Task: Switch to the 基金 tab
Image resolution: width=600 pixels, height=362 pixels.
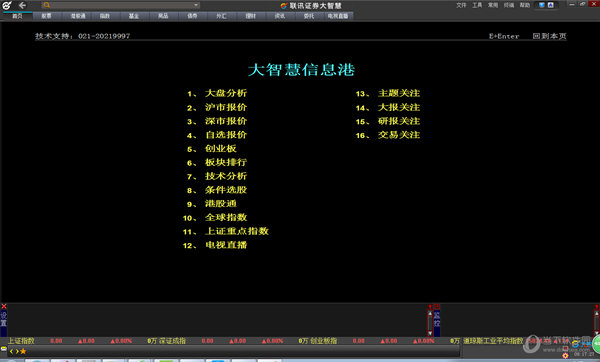Action: tap(134, 16)
